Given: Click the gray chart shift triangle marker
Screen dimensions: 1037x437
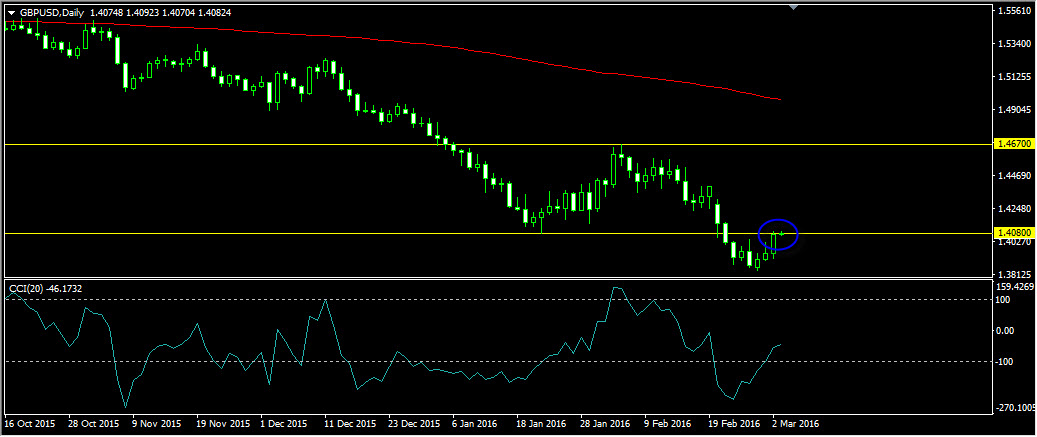Looking at the screenshot, I should [794, 8].
